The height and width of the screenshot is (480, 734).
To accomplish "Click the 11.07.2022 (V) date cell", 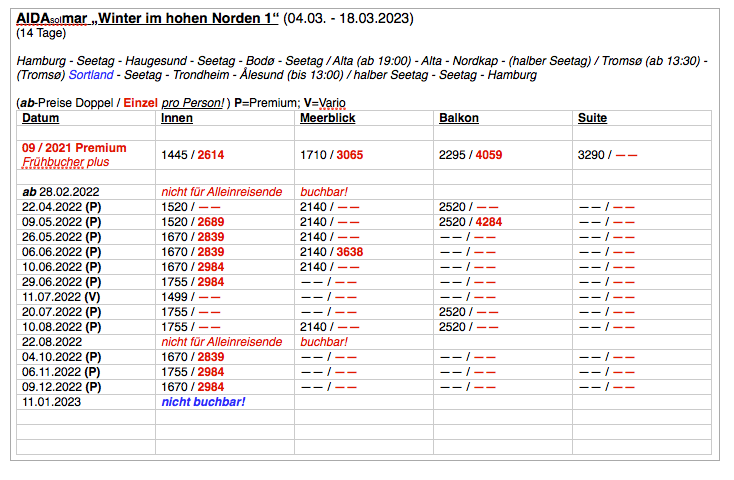I will [x=60, y=297].
